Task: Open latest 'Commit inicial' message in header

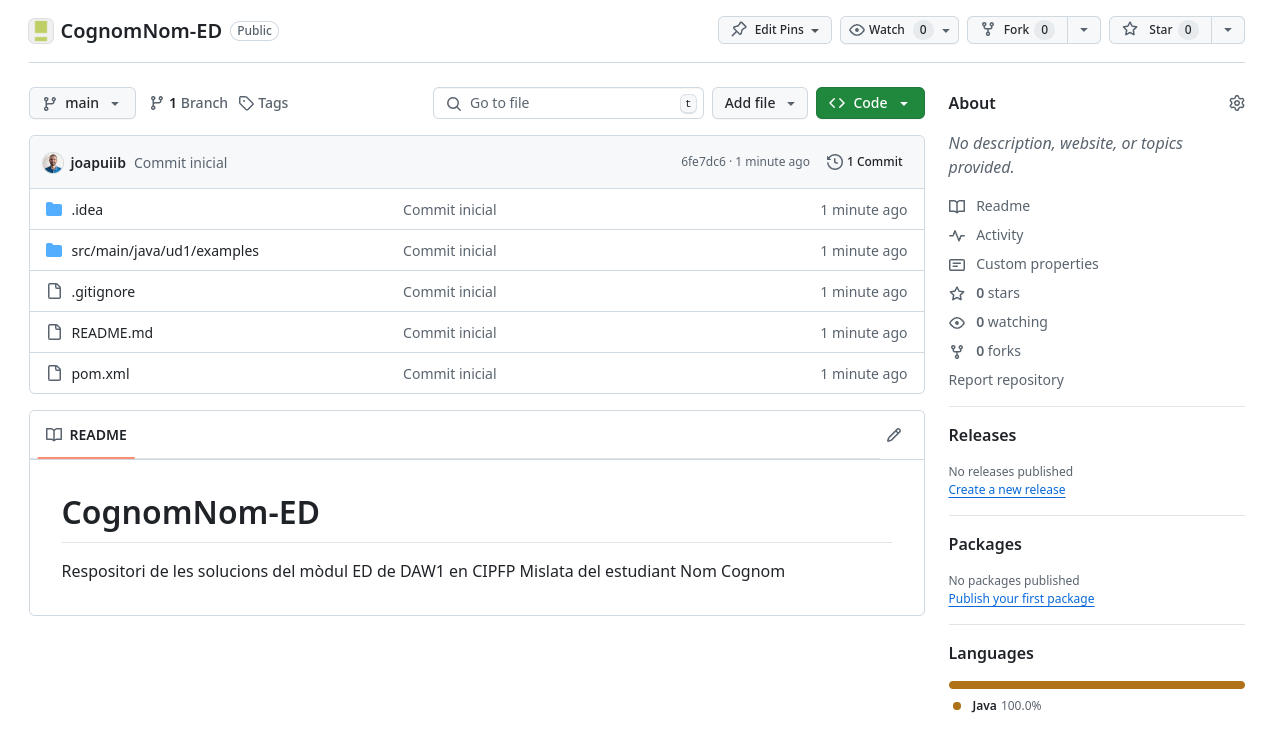Action: [x=181, y=163]
